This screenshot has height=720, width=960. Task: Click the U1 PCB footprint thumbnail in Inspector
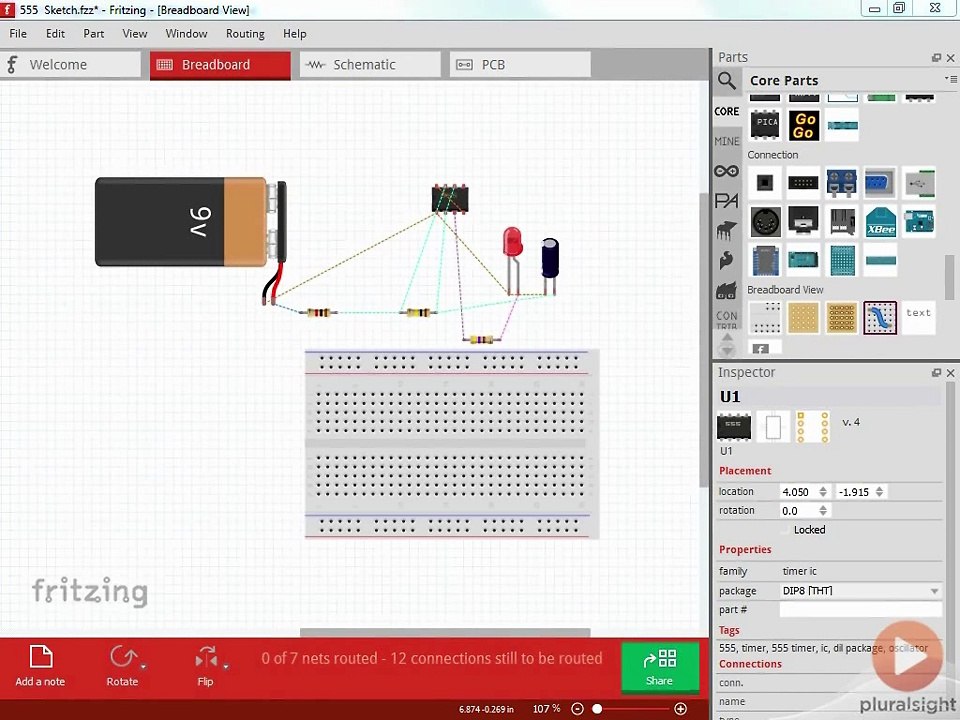[812, 427]
